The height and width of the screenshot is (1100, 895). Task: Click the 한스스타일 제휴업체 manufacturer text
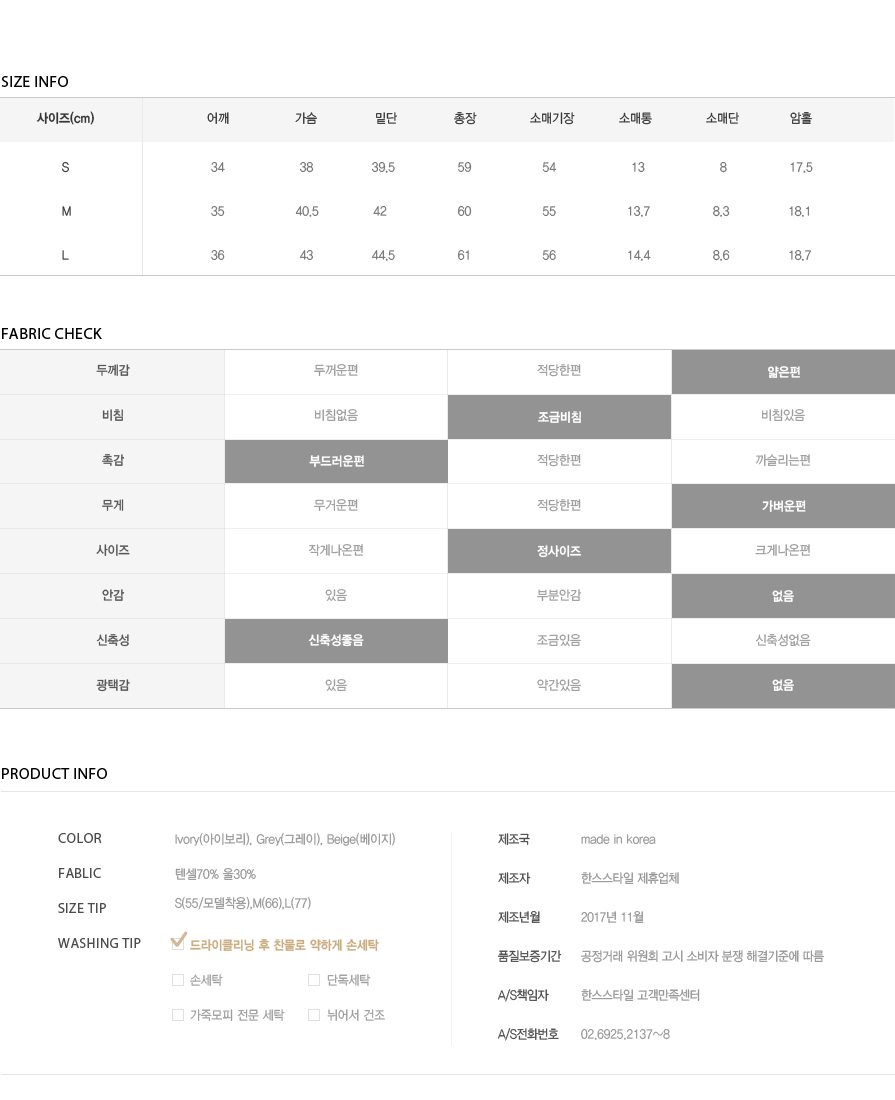(630, 878)
